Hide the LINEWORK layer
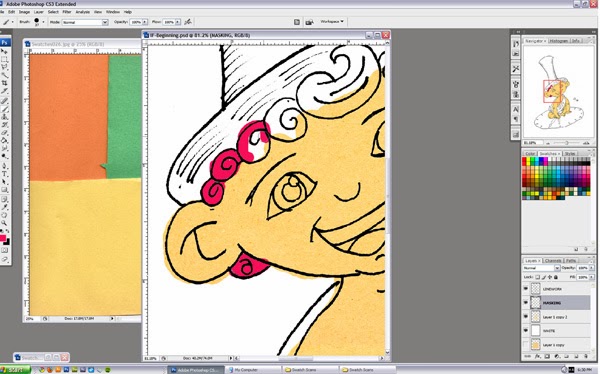This screenshot has width=600, height=374. point(526,289)
